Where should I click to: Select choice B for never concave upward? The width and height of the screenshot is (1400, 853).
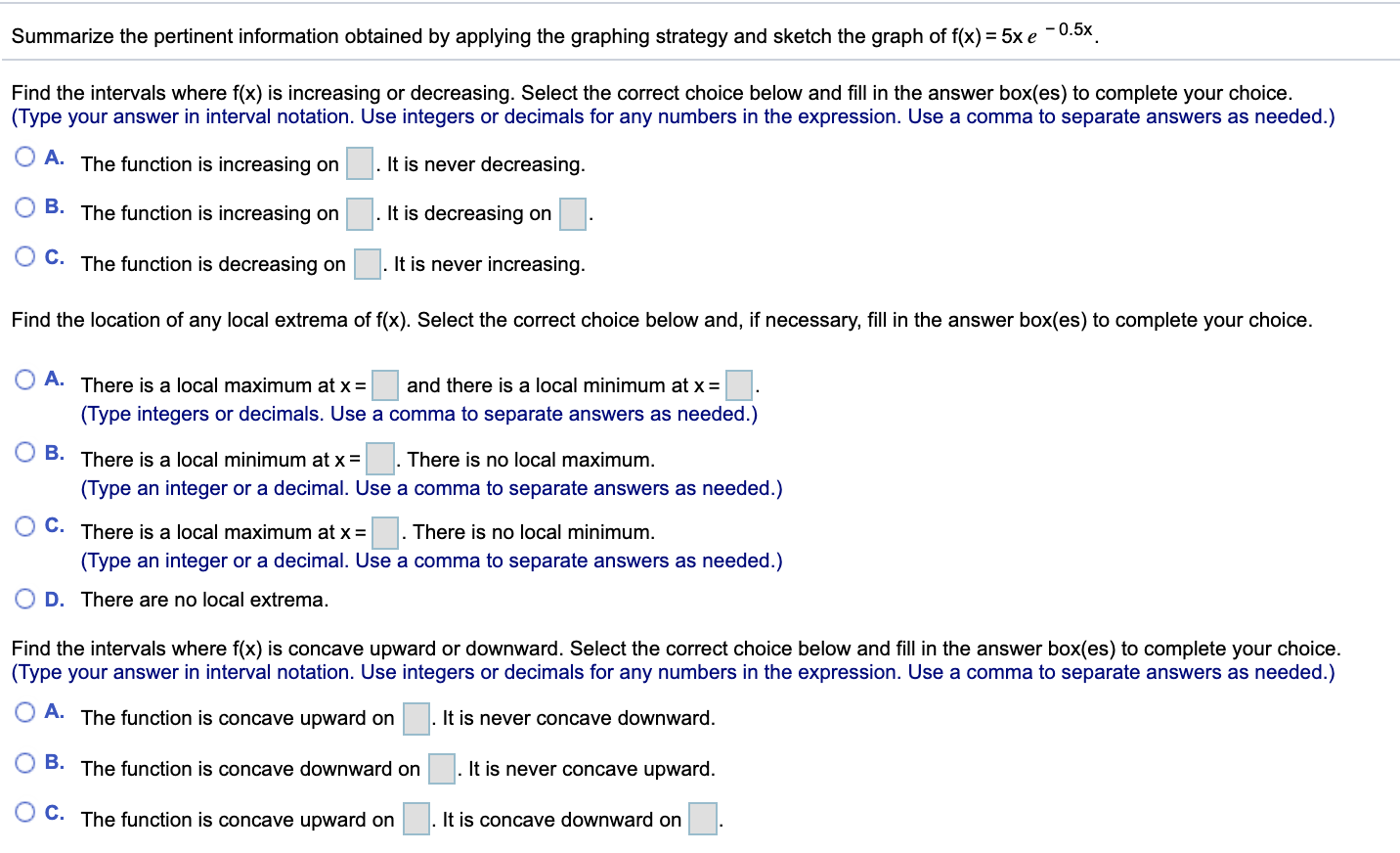(22, 761)
